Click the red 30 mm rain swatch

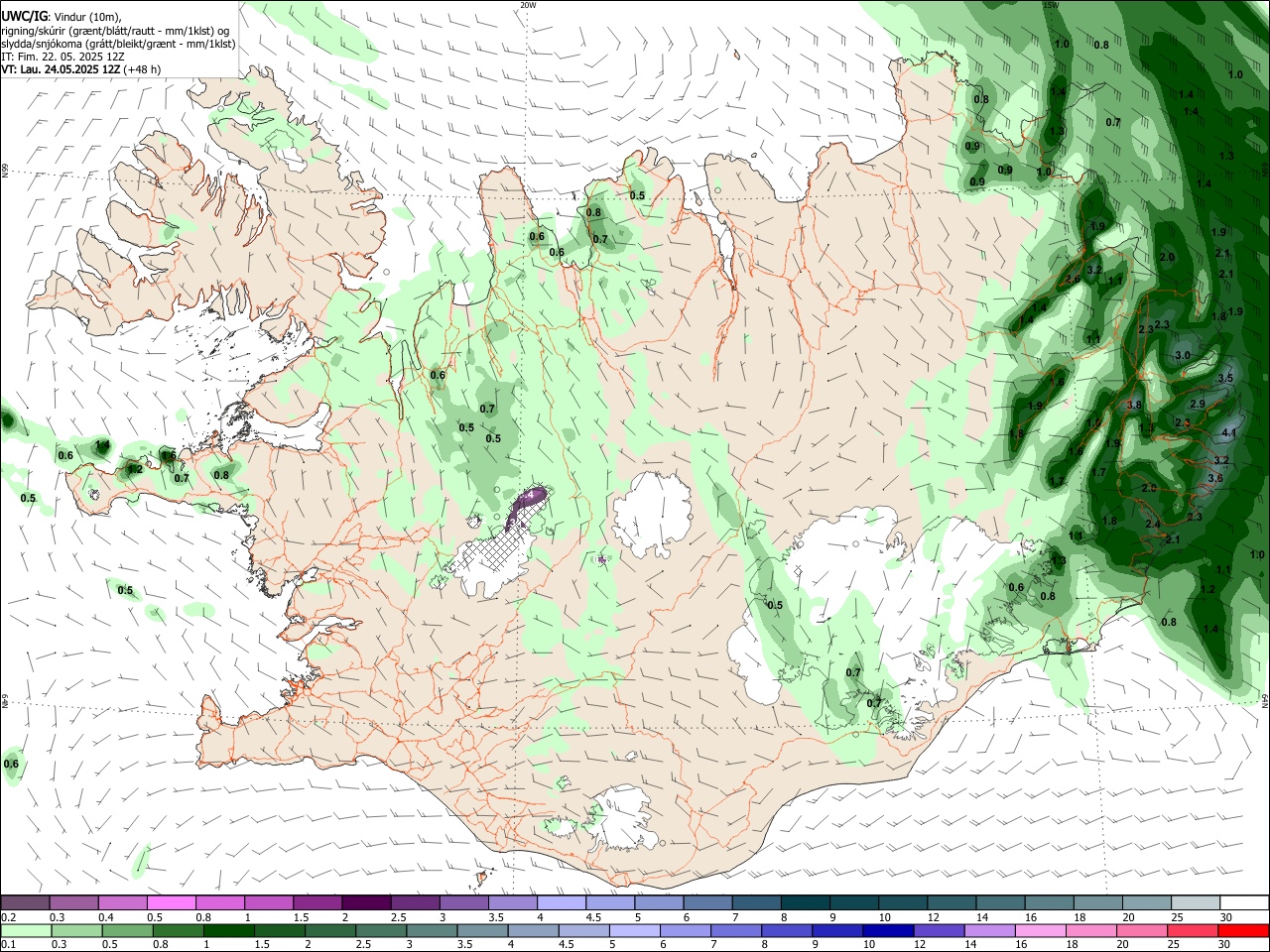point(1245,930)
